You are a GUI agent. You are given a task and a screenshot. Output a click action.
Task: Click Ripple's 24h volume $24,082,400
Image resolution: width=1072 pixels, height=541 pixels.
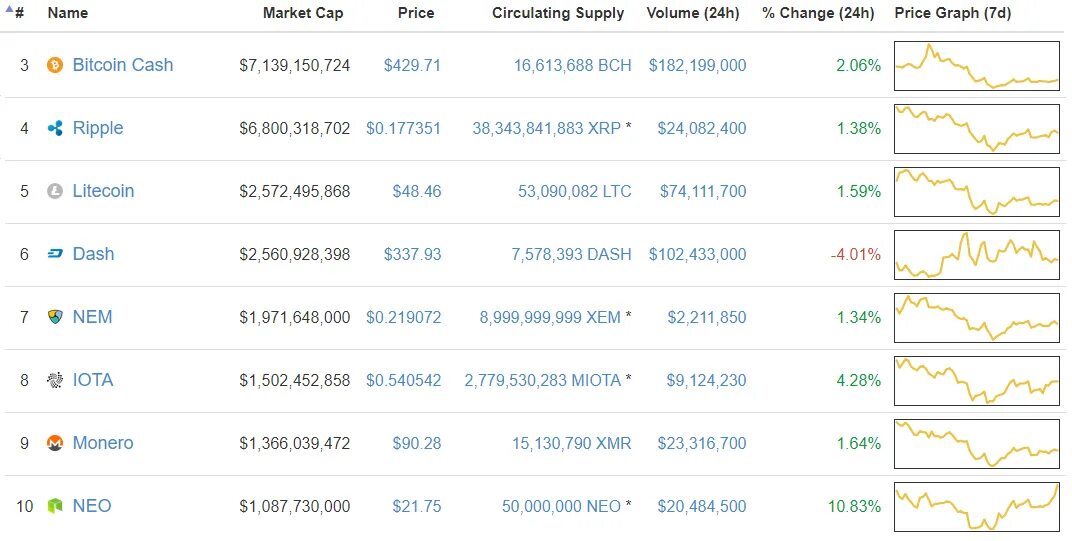[x=701, y=128]
